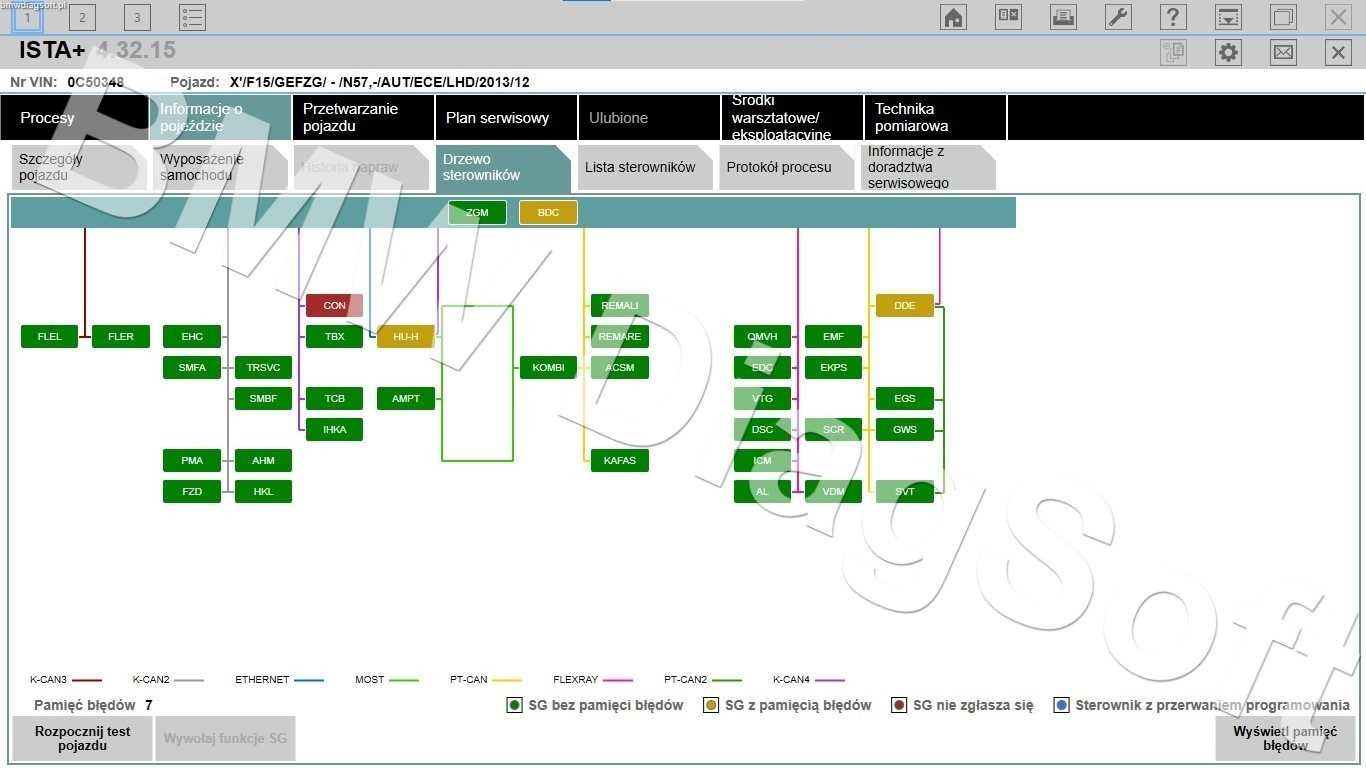Select the HKL control unit
The width and height of the screenshot is (1366, 768).
click(x=263, y=491)
